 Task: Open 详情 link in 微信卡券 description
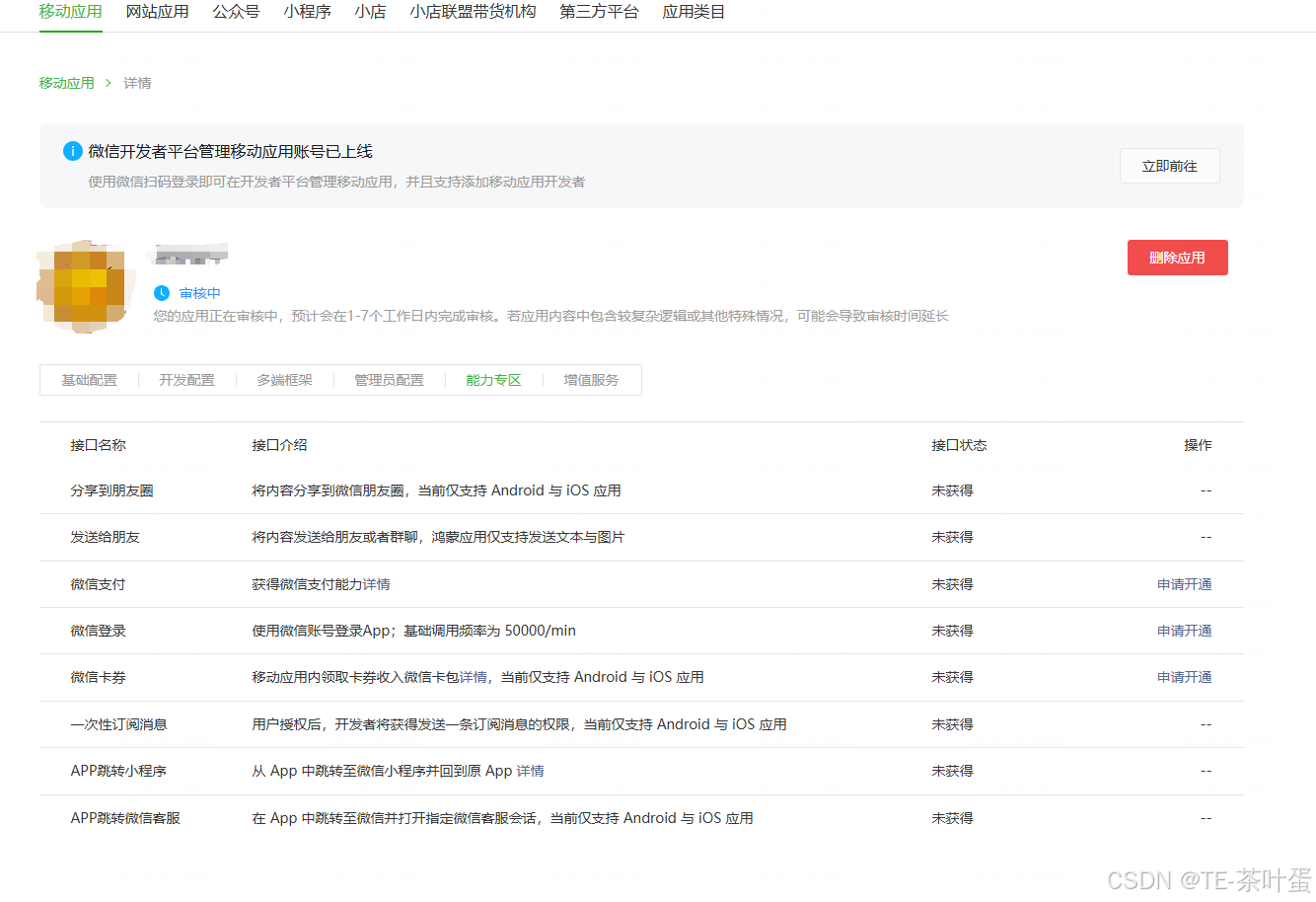click(474, 677)
